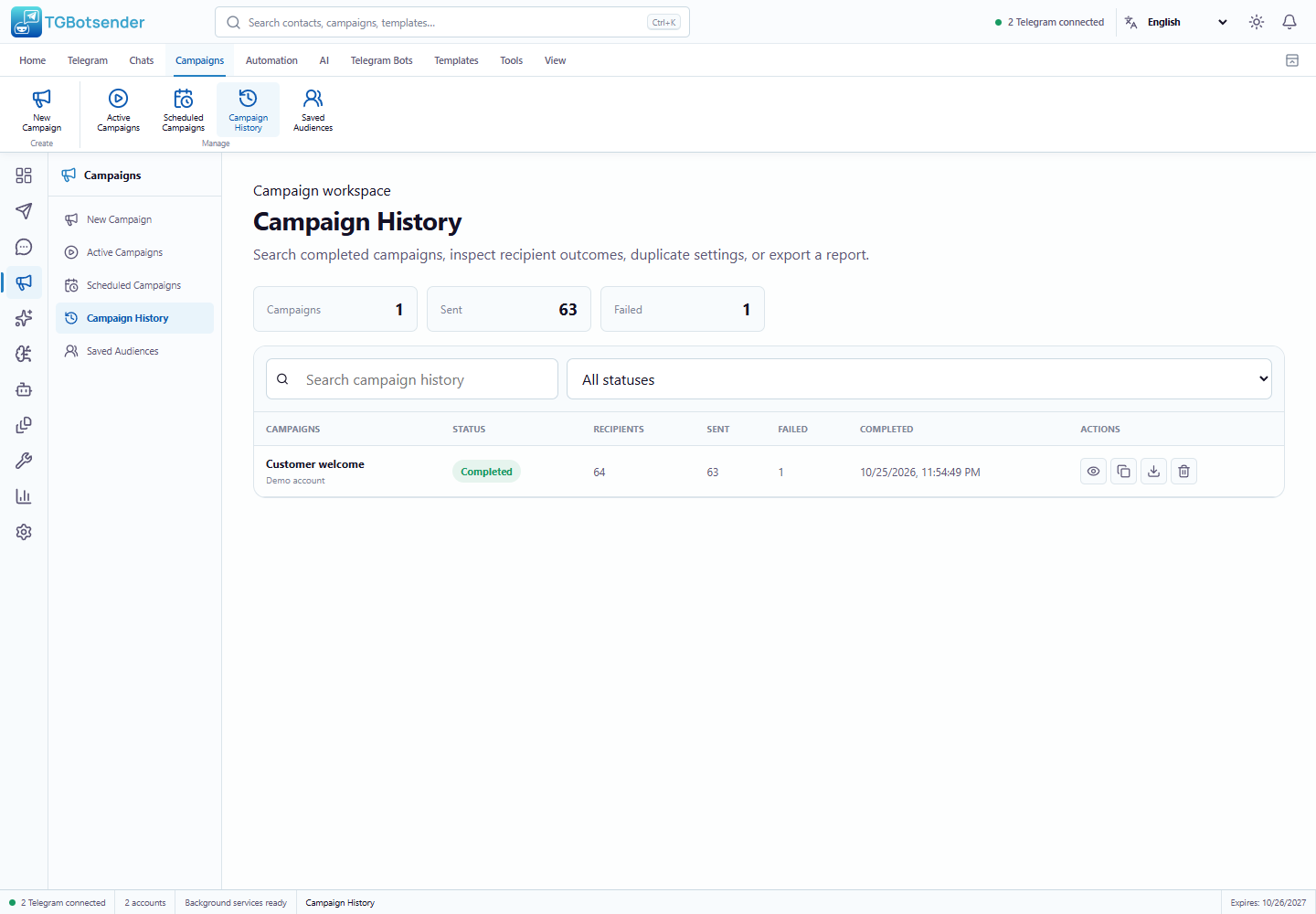Viewport: 1316px width, 914px height.
Task: Open the automation sparkles sidebar icon
Action: click(x=24, y=318)
